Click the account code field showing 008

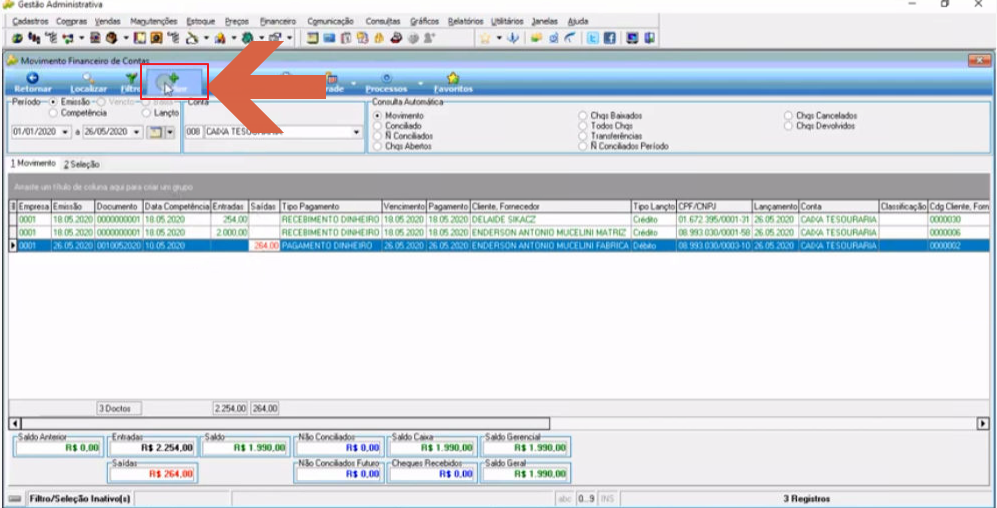point(194,132)
